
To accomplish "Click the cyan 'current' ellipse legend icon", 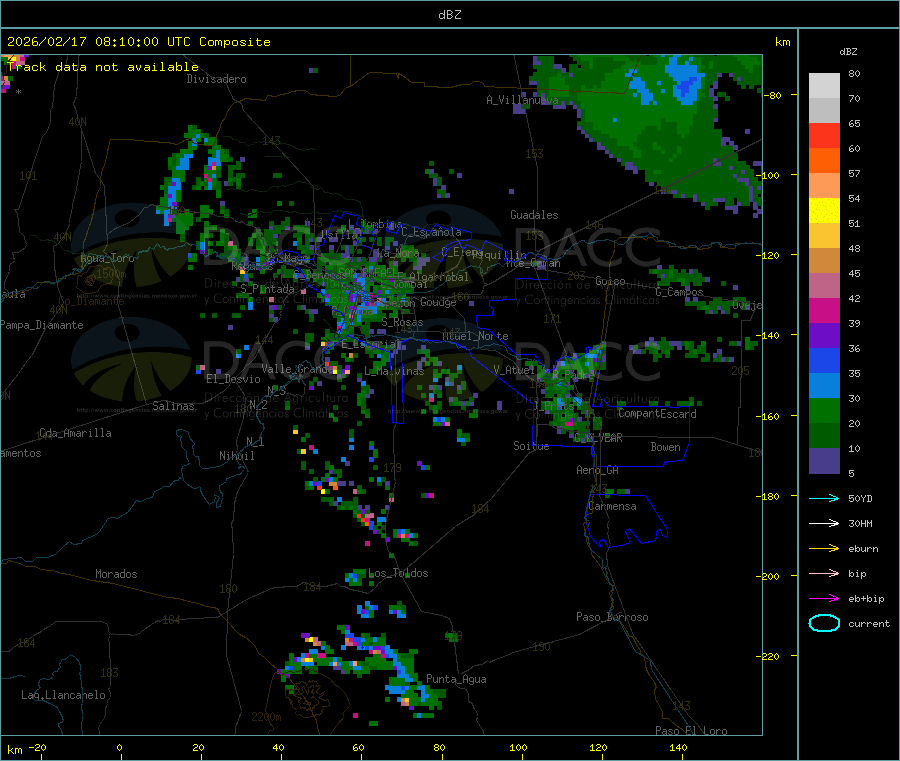I will pyautogui.click(x=824, y=623).
